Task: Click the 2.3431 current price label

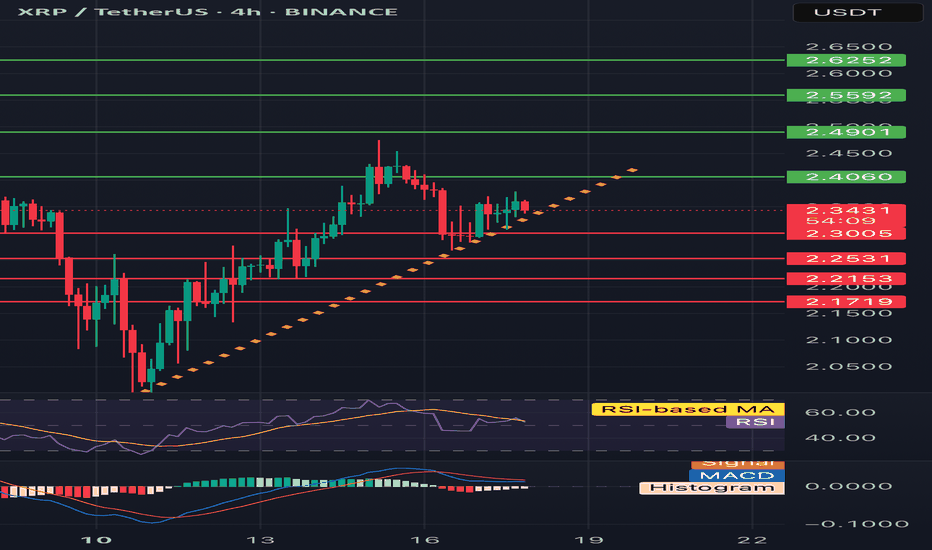Action: [x=846, y=210]
